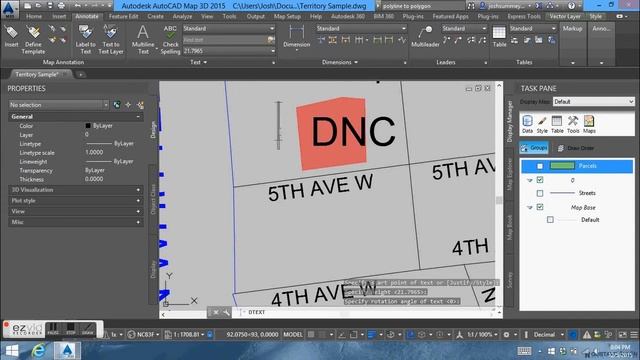Viewport: 640px width, 360px height.
Task: Open Tools icon in Task Pane
Action: click(573, 124)
